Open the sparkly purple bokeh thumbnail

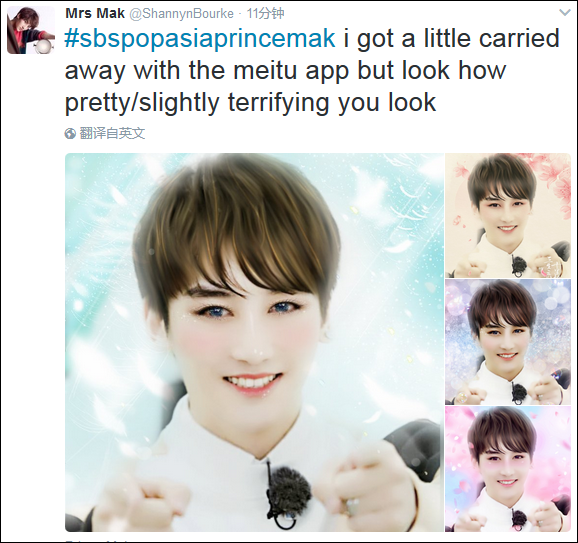pos(508,342)
